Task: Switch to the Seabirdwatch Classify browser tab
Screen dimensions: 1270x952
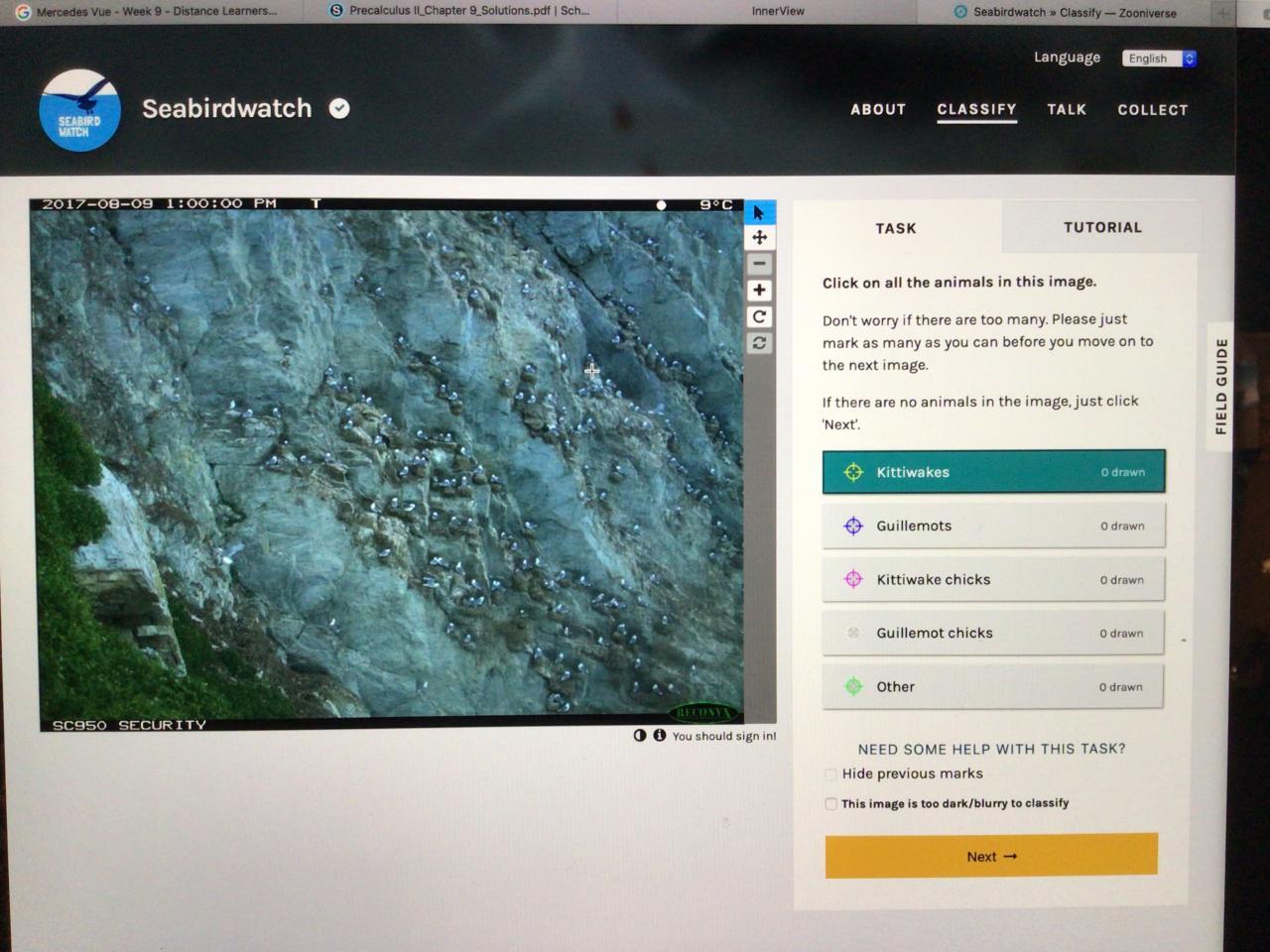Action: pos(1067,12)
